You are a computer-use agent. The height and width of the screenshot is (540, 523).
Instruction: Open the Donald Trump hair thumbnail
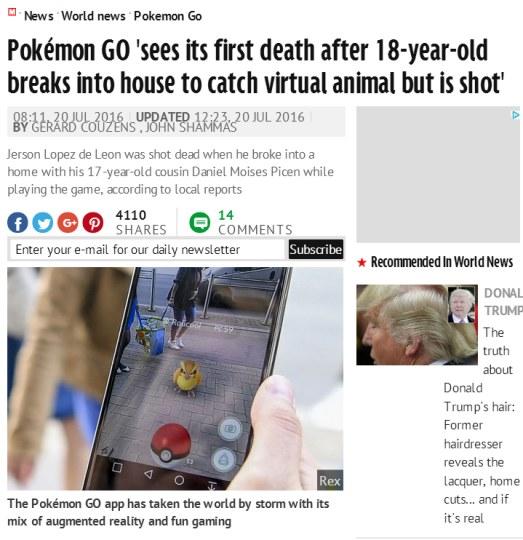(417, 325)
